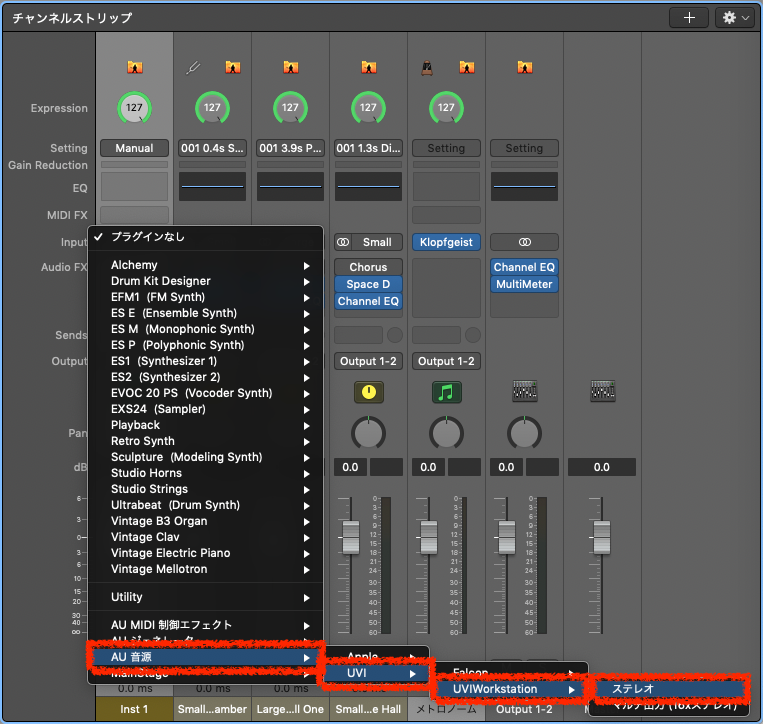Image resolution: width=763 pixels, height=724 pixels.
Task: Open the 001 0.4s S... setting
Action: click(212, 148)
